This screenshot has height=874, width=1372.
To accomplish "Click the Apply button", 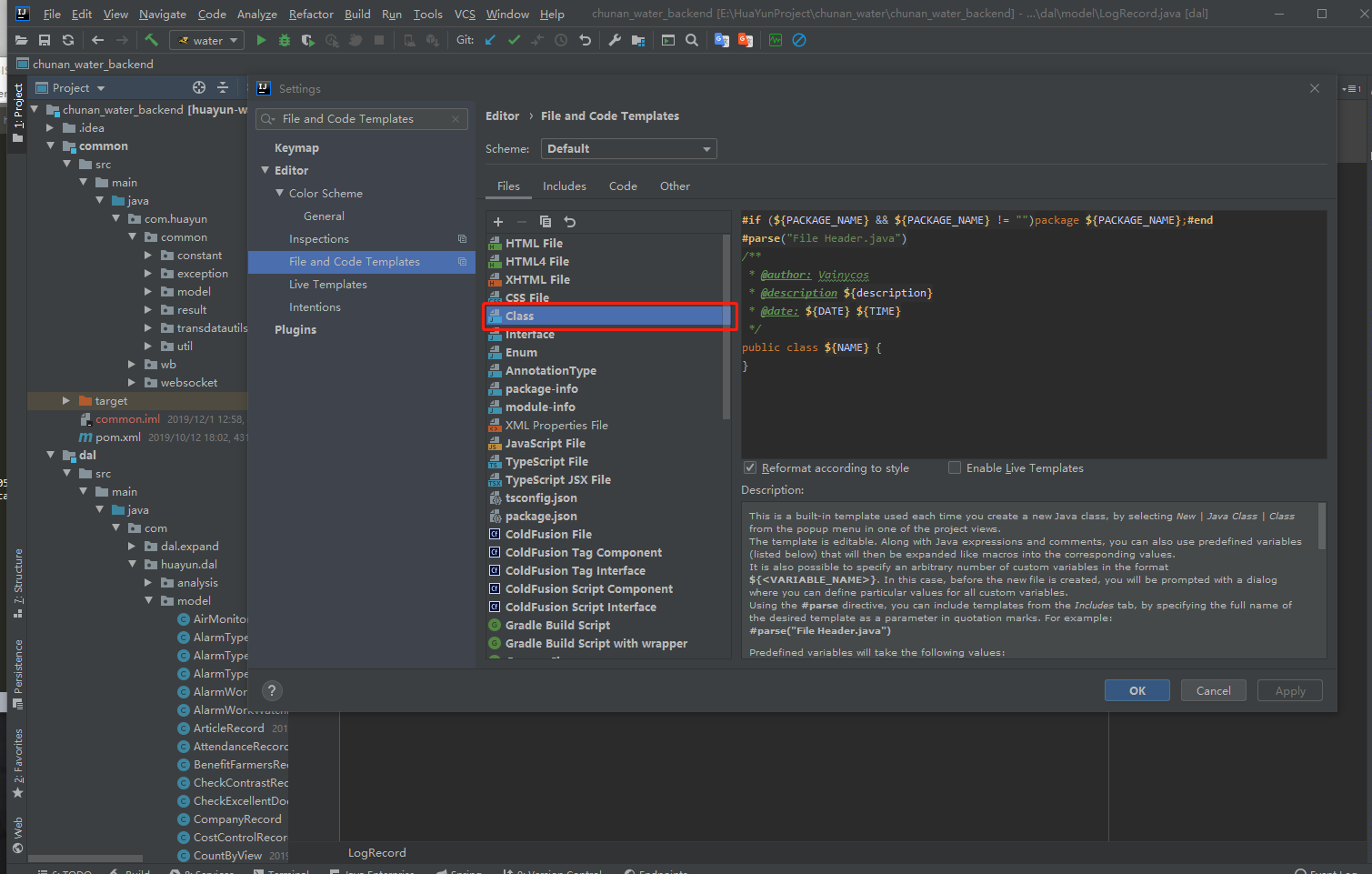I will pyautogui.click(x=1290, y=690).
